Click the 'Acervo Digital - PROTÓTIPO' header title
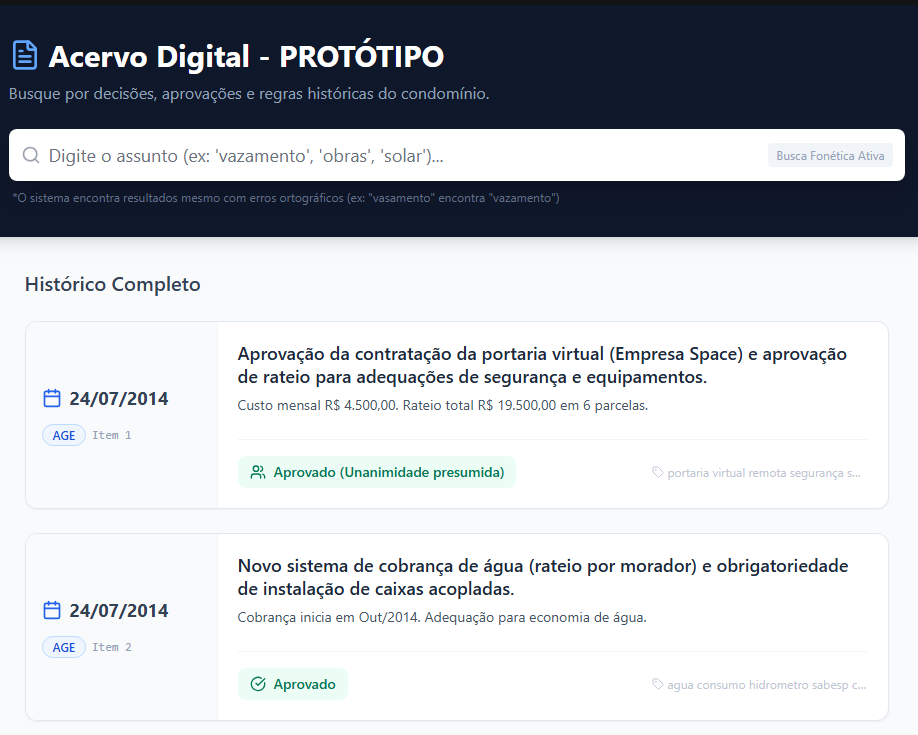918x735 pixels. tap(246, 57)
